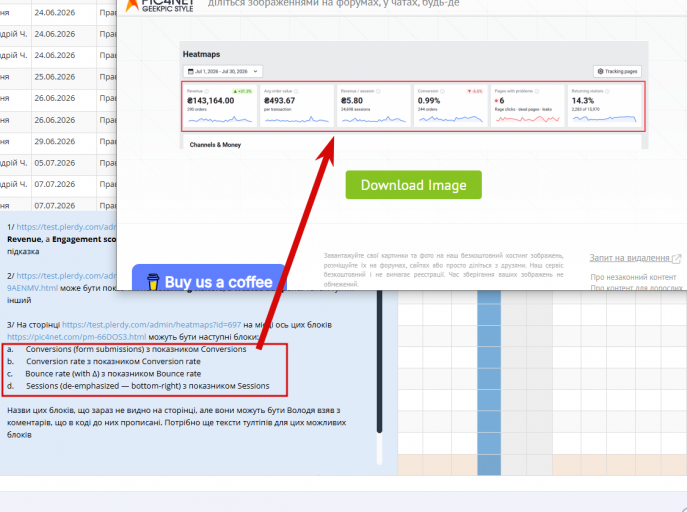Click the info icon next to Revenue label
The height and width of the screenshot is (512, 687).
[206, 91]
